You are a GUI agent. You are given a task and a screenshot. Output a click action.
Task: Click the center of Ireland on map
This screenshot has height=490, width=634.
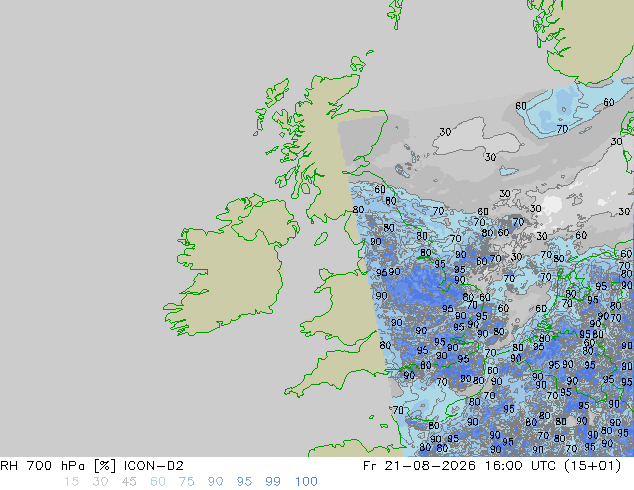click(x=232, y=271)
